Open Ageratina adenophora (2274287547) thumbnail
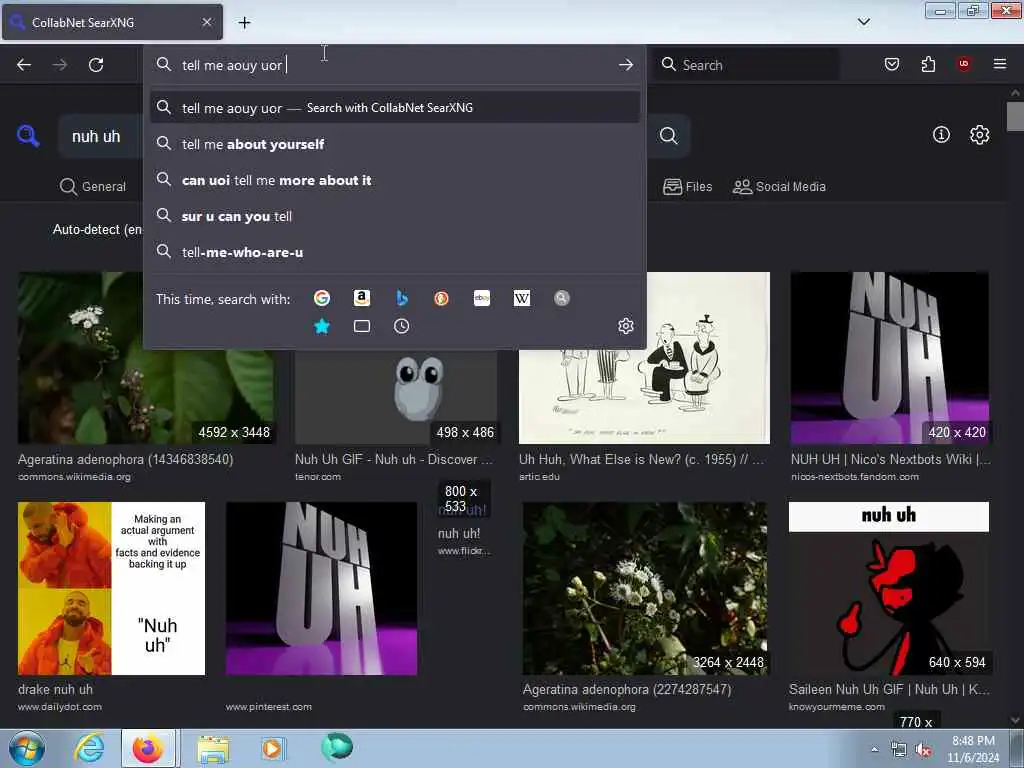The height and width of the screenshot is (768, 1024). coord(645,588)
